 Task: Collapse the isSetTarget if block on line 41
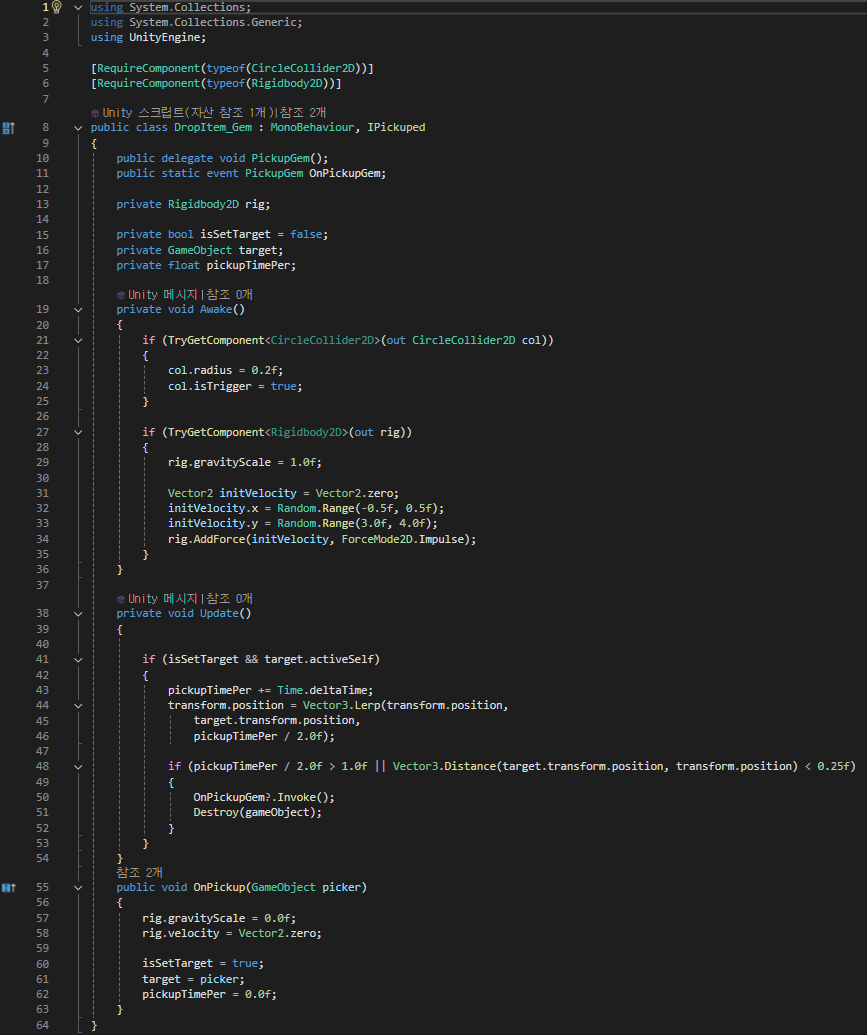coord(78,659)
